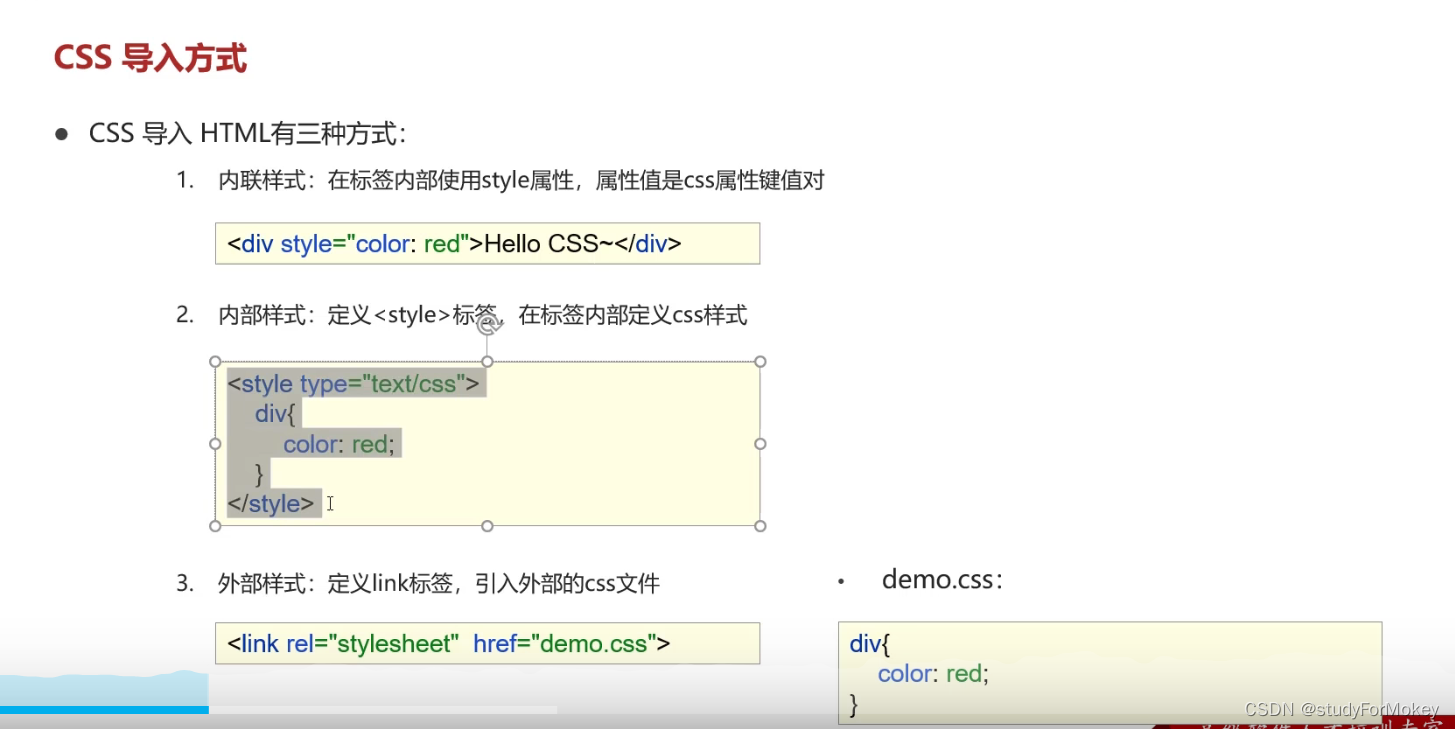Click the bottom-right handle of the selected style box
The width and height of the screenshot is (1455, 729).
pos(760,525)
